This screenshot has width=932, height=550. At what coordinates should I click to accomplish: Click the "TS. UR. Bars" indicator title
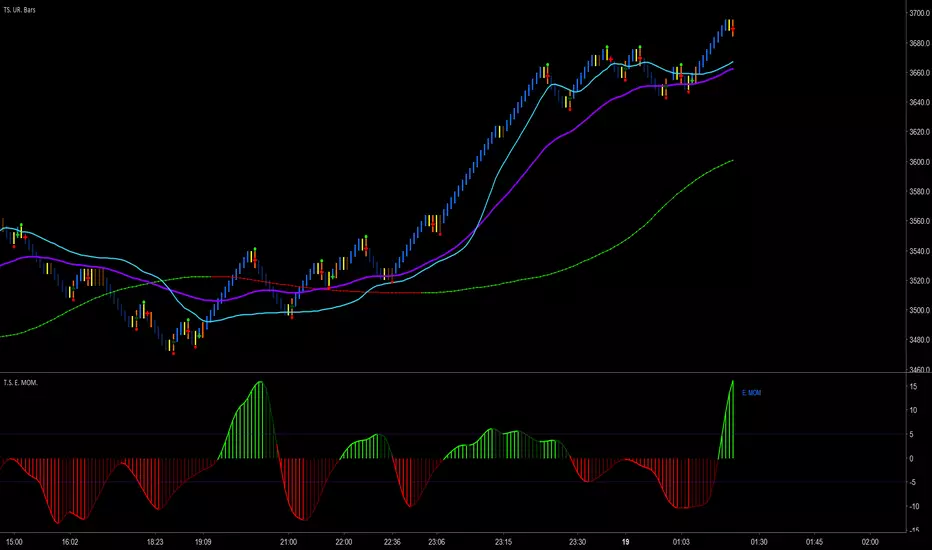[x=29, y=7]
